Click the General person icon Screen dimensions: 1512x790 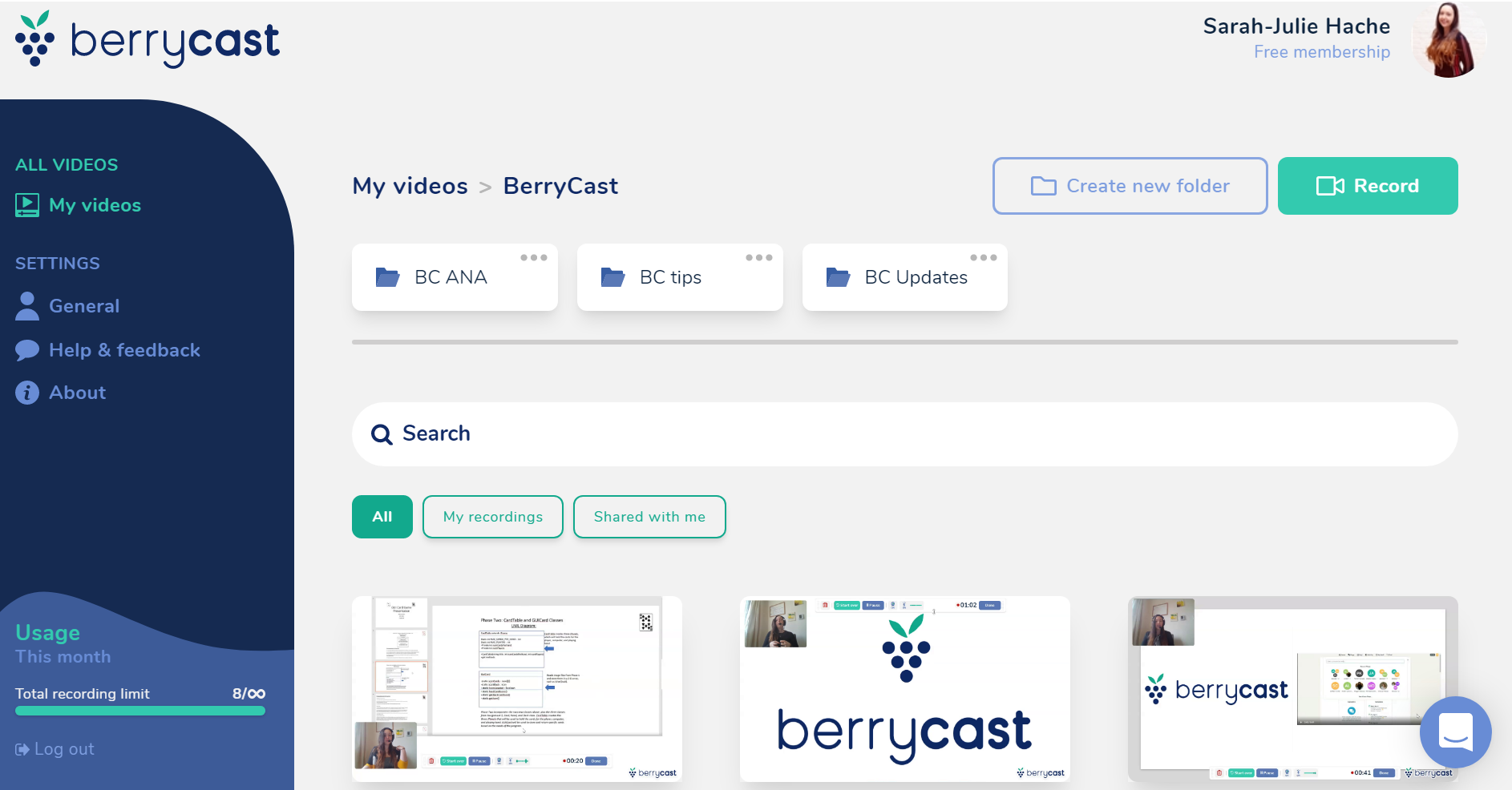(27, 306)
